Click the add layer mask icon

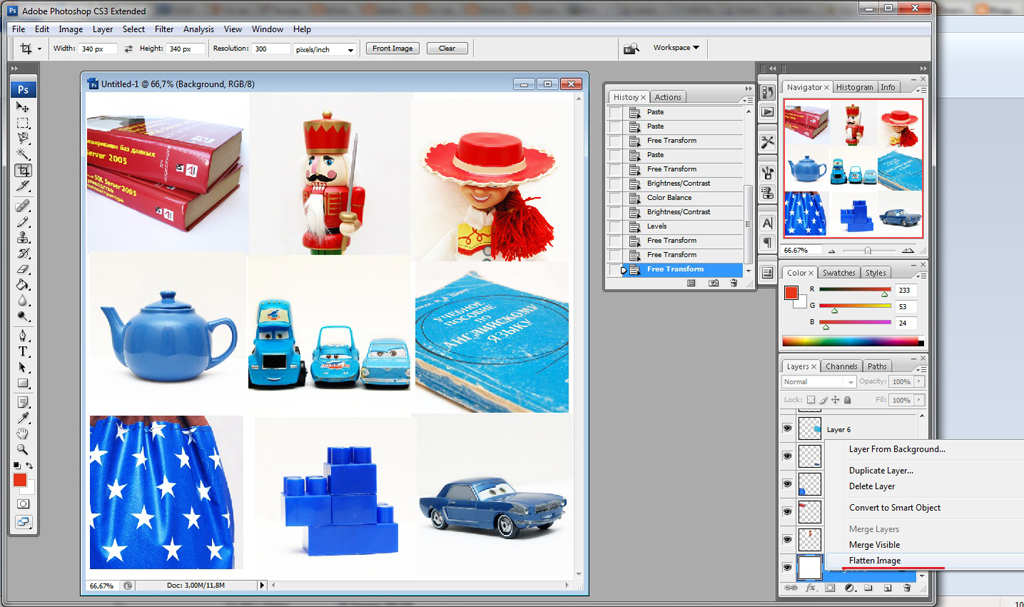point(829,588)
